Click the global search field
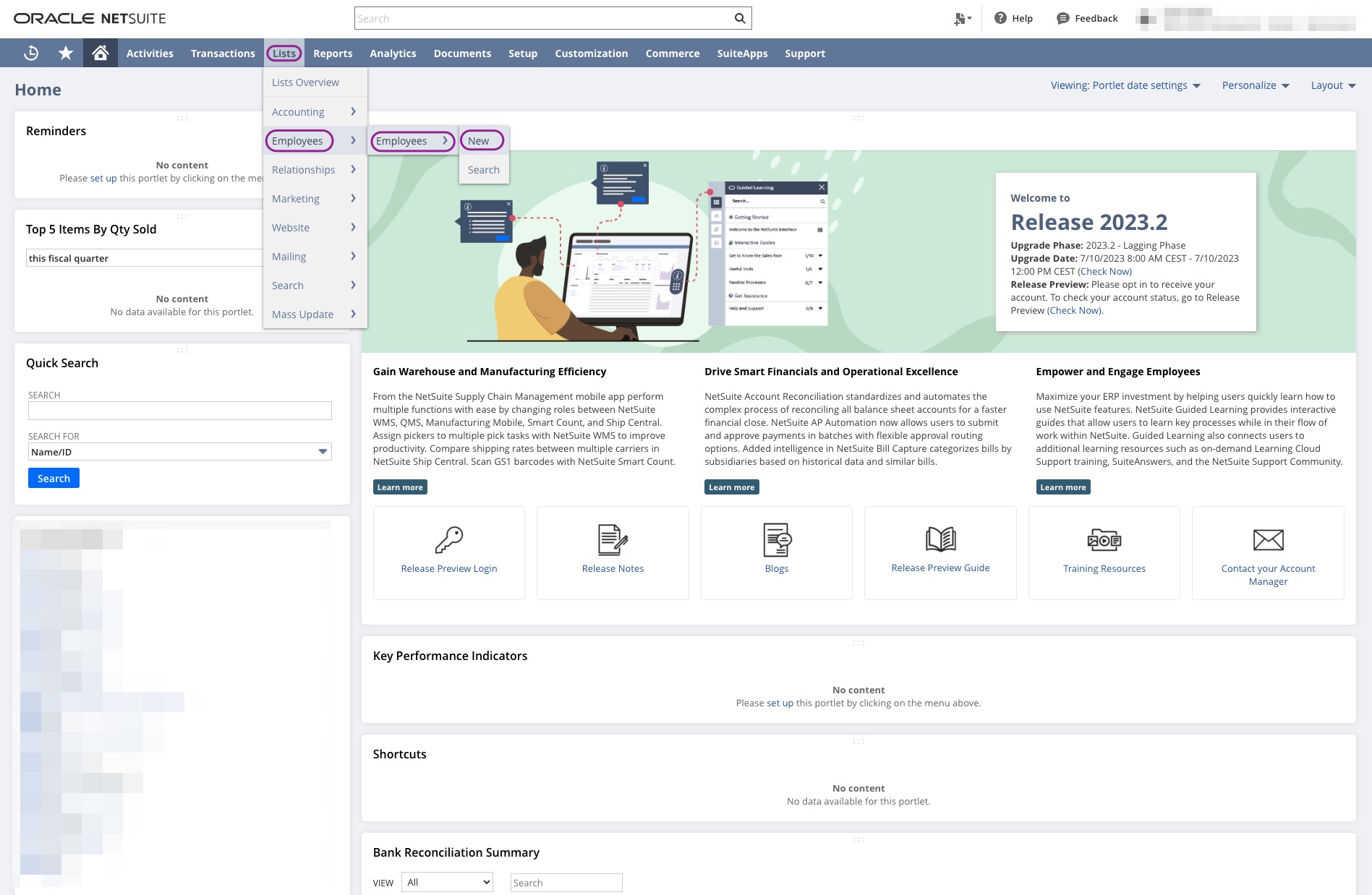The width and height of the screenshot is (1372, 895). 544,18
